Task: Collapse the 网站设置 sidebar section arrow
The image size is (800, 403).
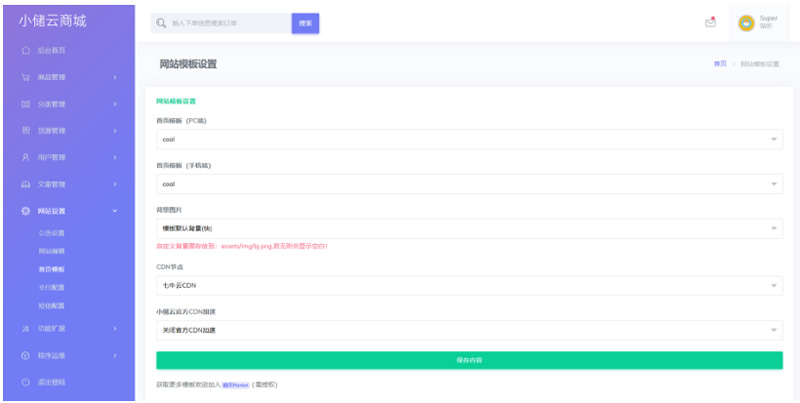Action: (x=115, y=211)
